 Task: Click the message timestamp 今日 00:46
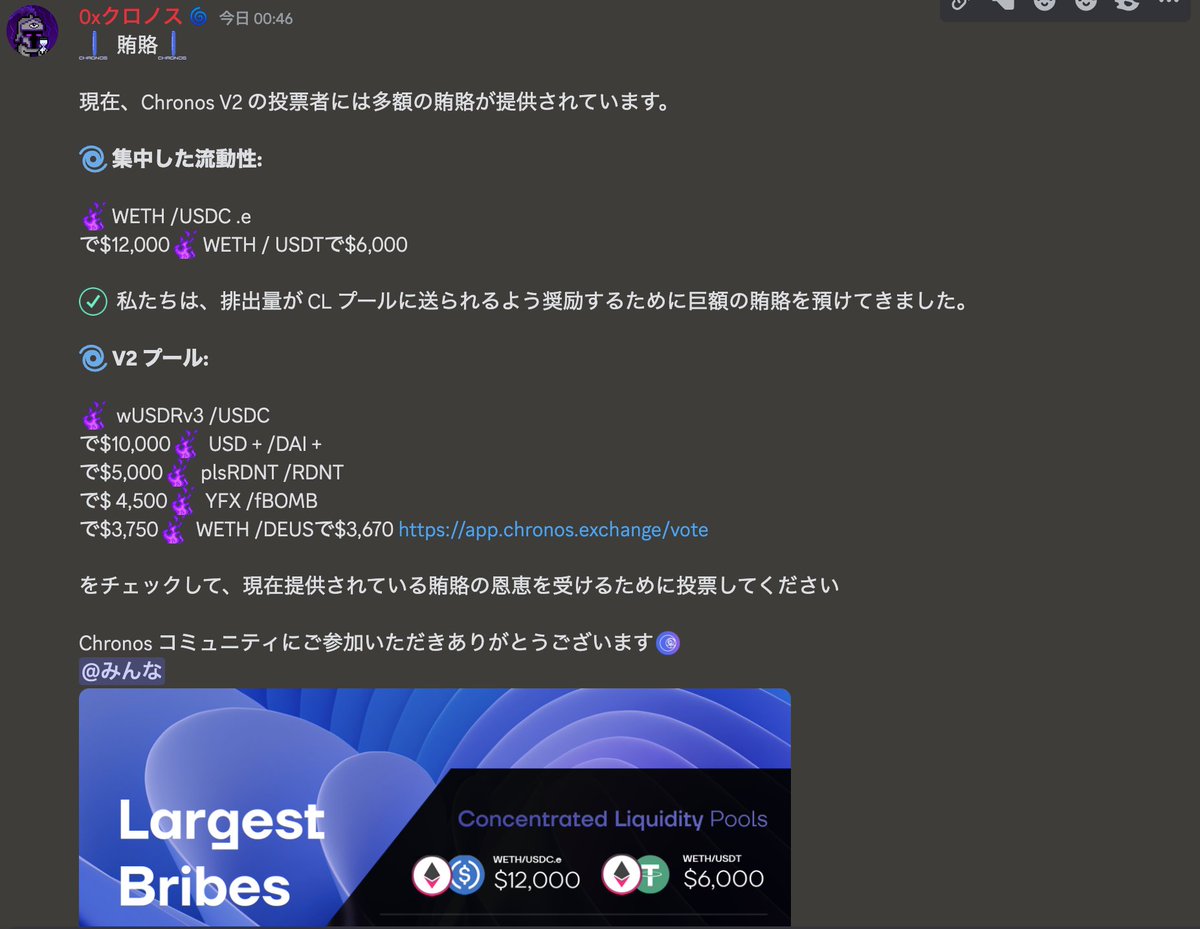[x=256, y=18]
